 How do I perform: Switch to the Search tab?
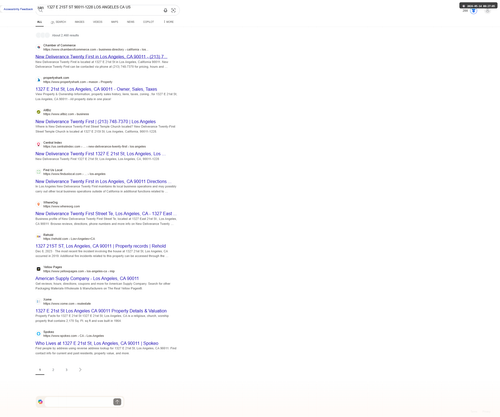tap(59, 22)
